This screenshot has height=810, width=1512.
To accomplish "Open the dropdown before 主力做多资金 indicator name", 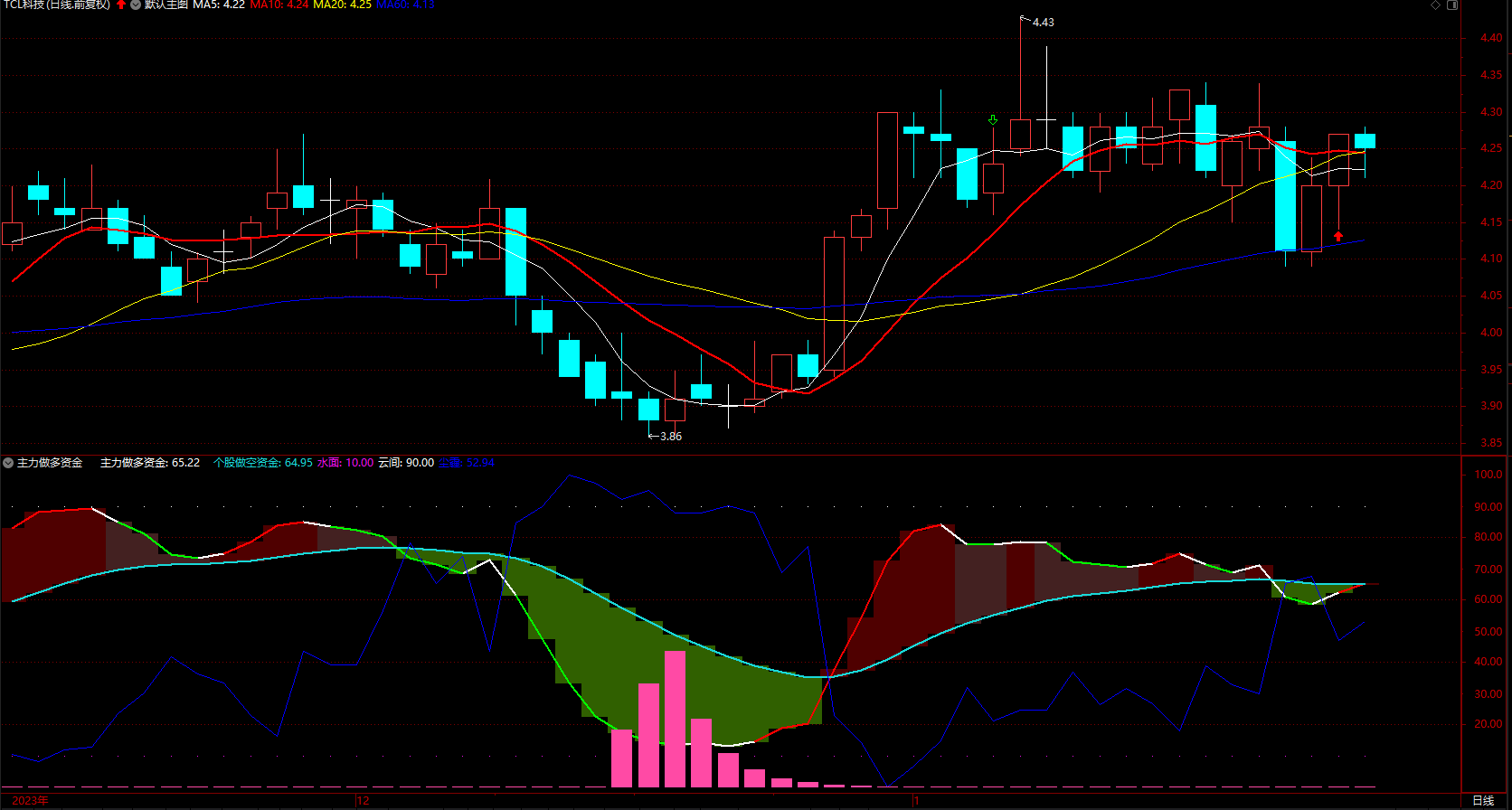I will click(8, 463).
